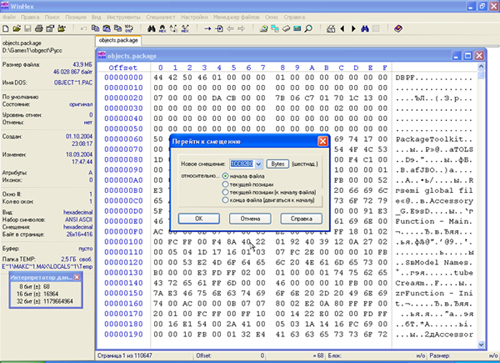
Task: Click the 'Function - Main.' ASCII text
Action: pos(434,221)
